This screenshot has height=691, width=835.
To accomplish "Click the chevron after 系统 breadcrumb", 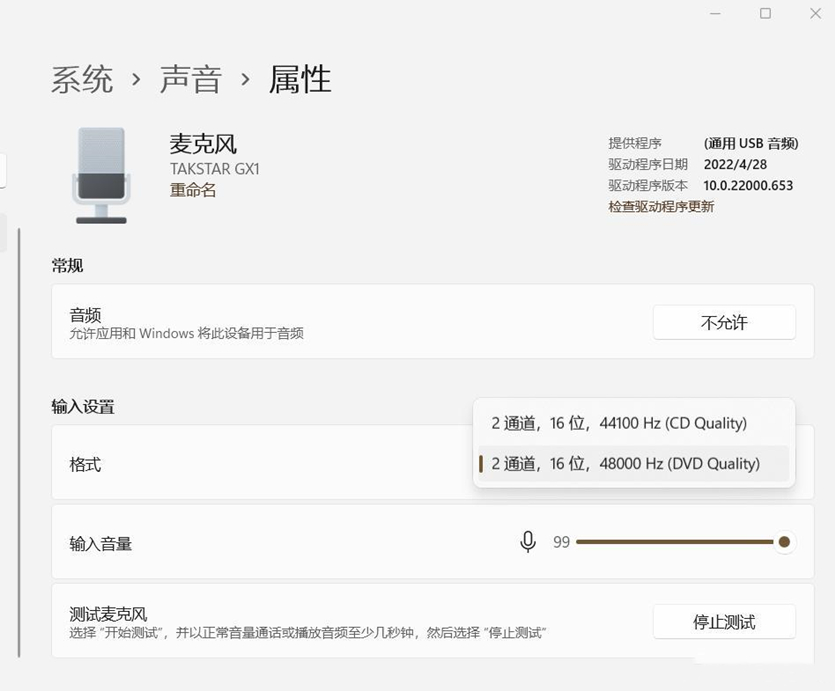I will pos(136,80).
